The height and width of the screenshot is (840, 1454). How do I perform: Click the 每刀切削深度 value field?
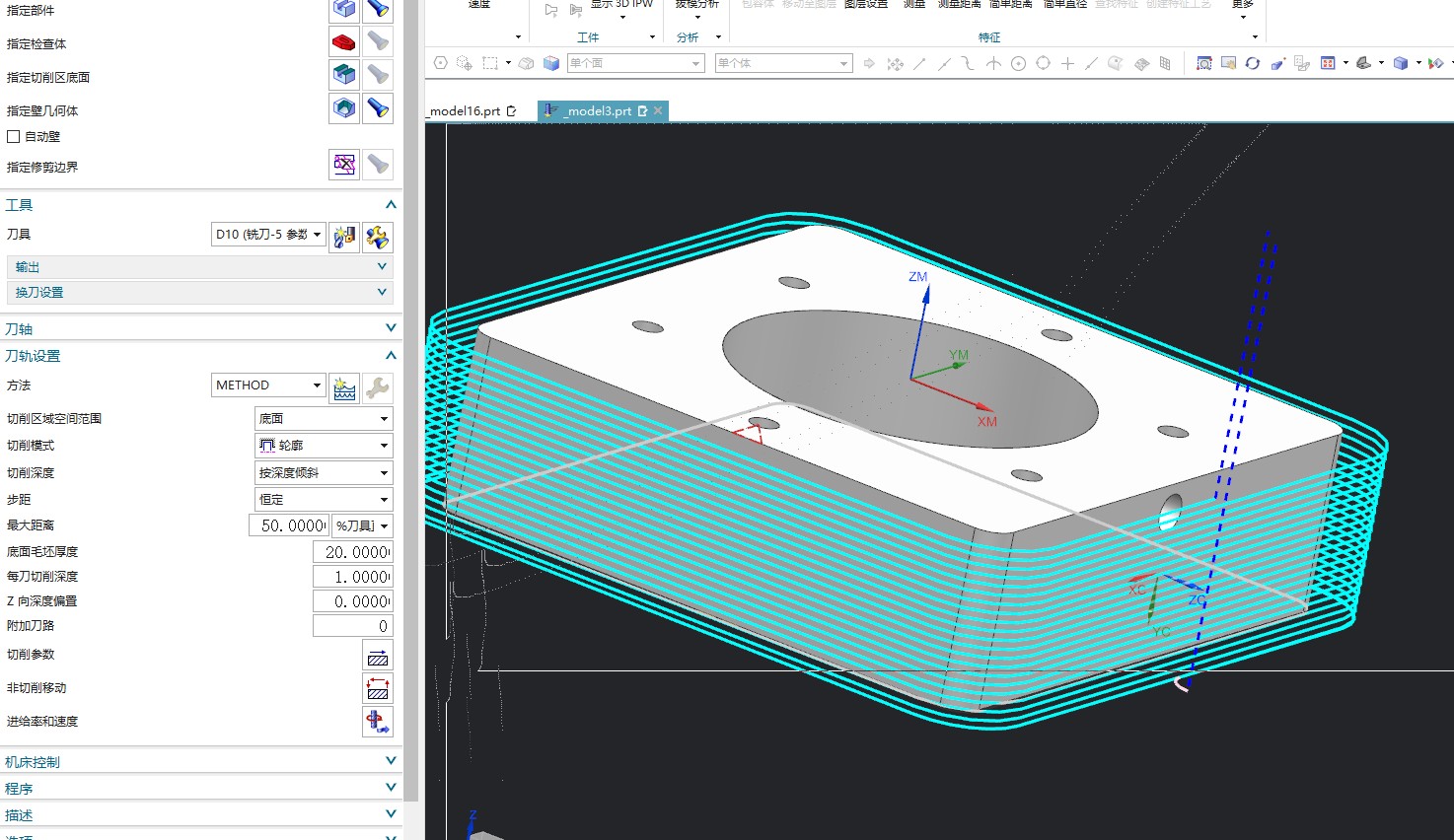353,577
